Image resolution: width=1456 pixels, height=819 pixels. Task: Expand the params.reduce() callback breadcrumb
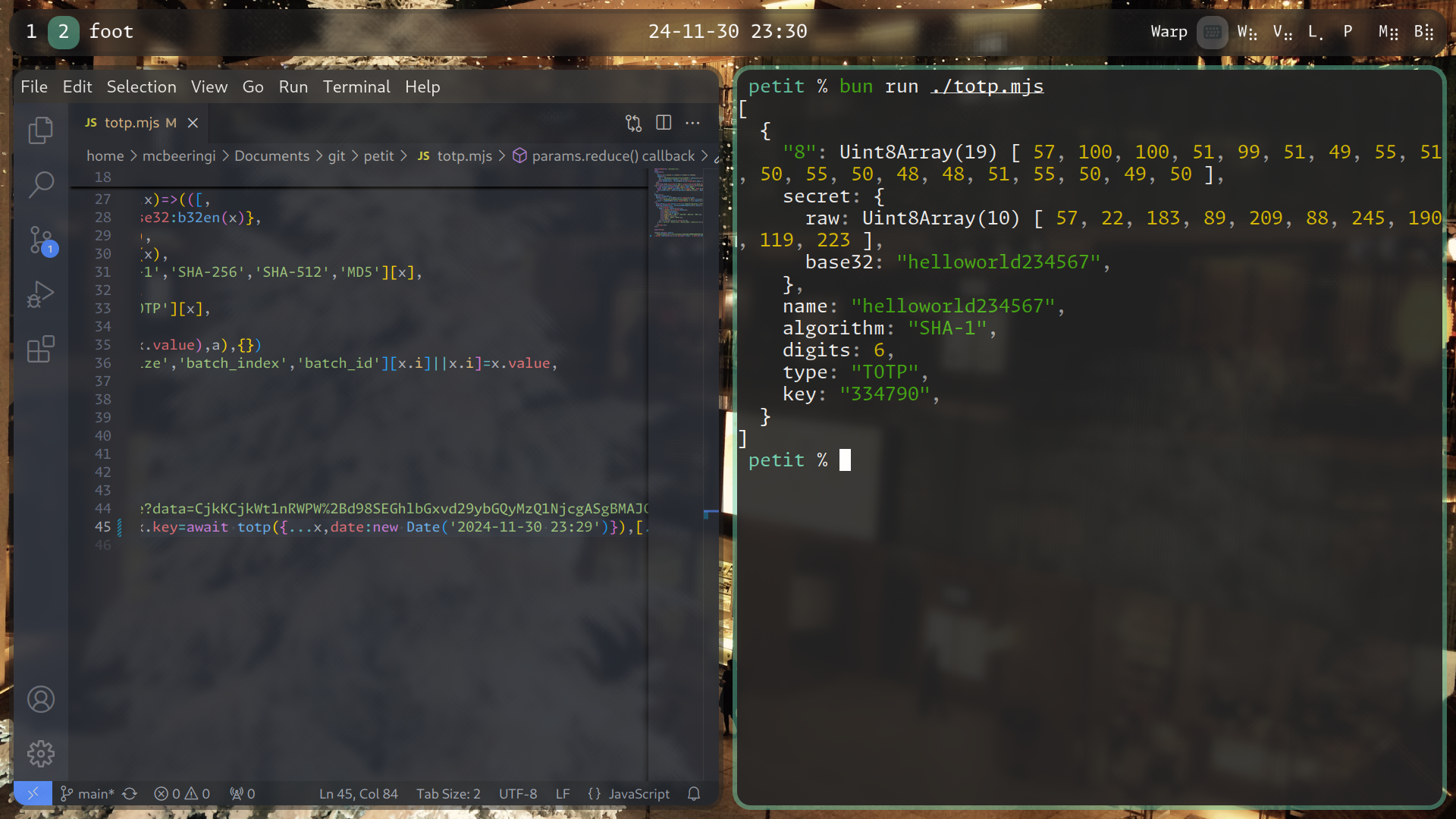612,156
